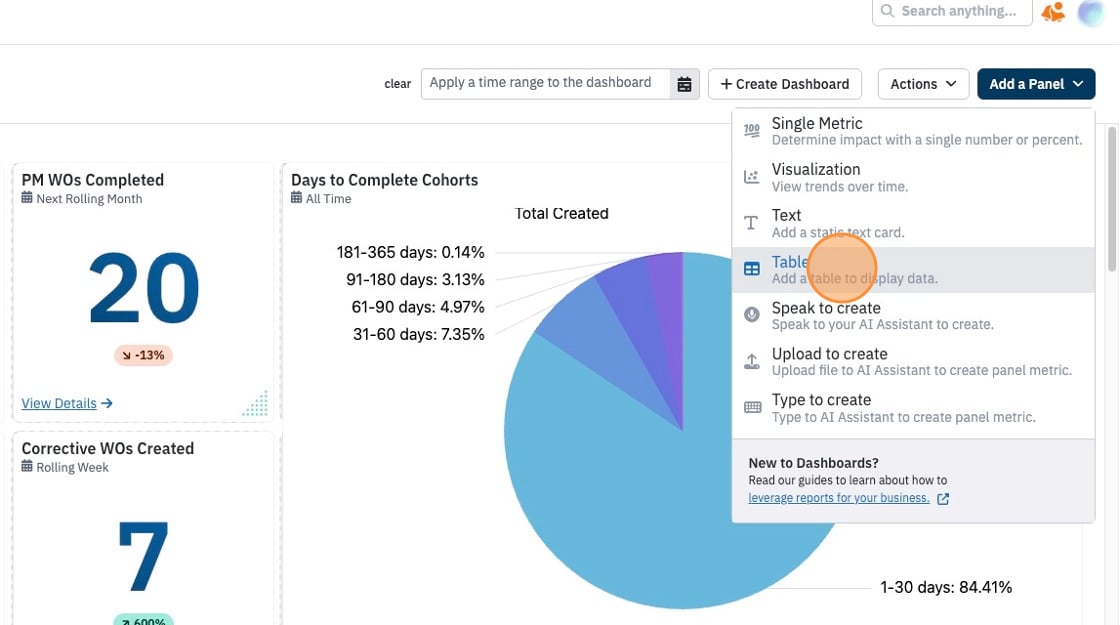Click the Text panel T icon
The image size is (1120, 625).
[x=751, y=223]
